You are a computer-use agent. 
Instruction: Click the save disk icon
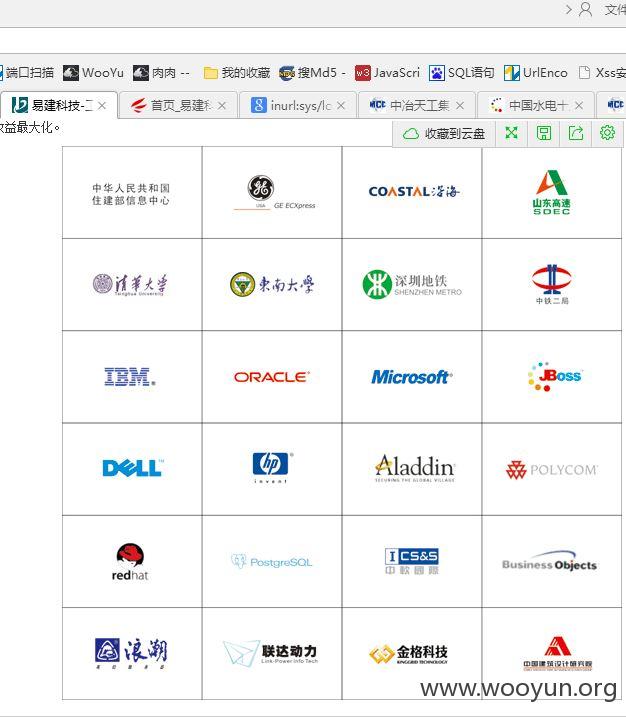tap(544, 133)
